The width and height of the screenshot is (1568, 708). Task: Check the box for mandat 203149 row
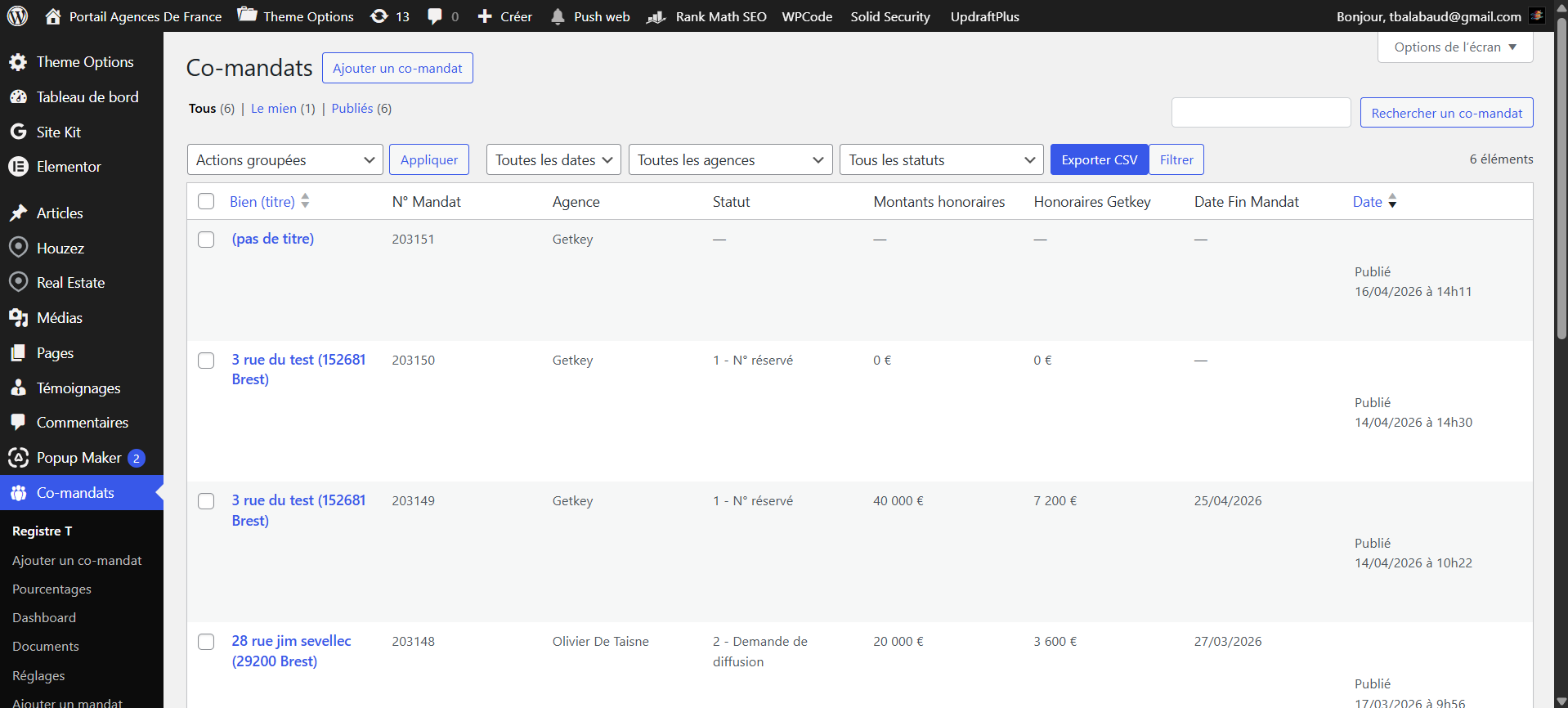click(x=206, y=501)
